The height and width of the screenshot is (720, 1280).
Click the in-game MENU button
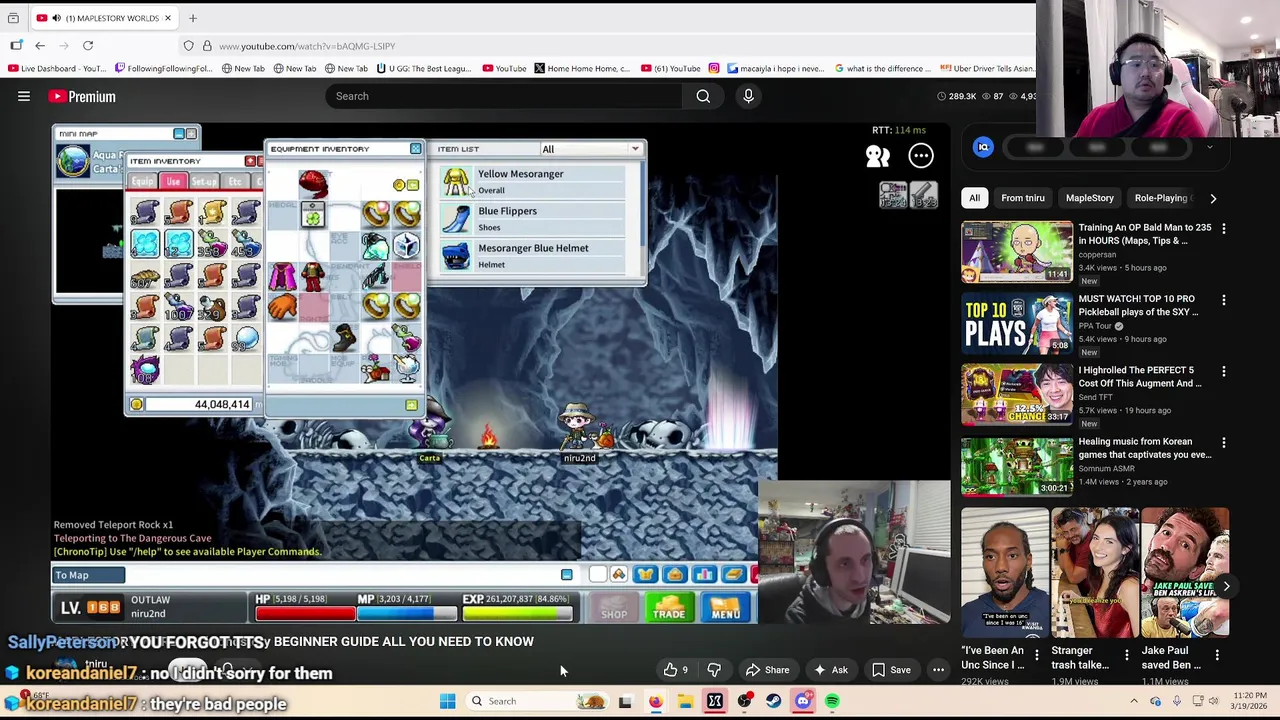click(726, 608)
